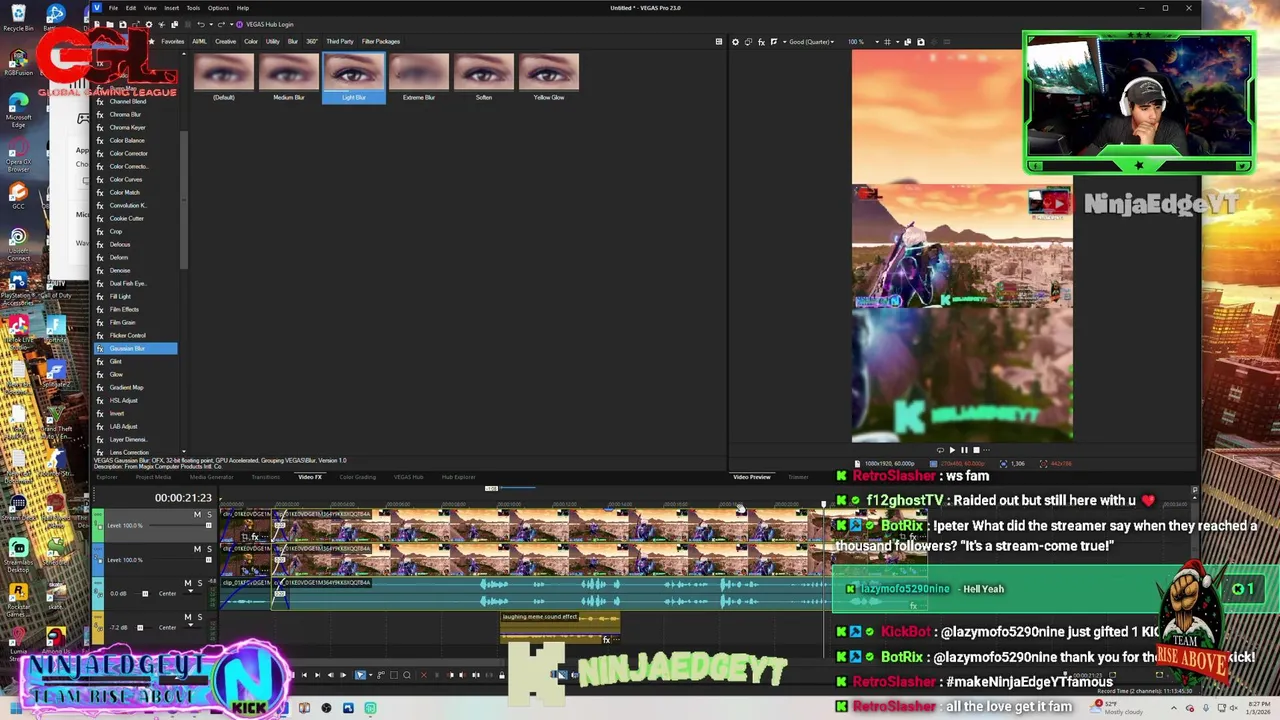
Task: Open Microsoft Edge desktop shortcut
Action: 18,110
